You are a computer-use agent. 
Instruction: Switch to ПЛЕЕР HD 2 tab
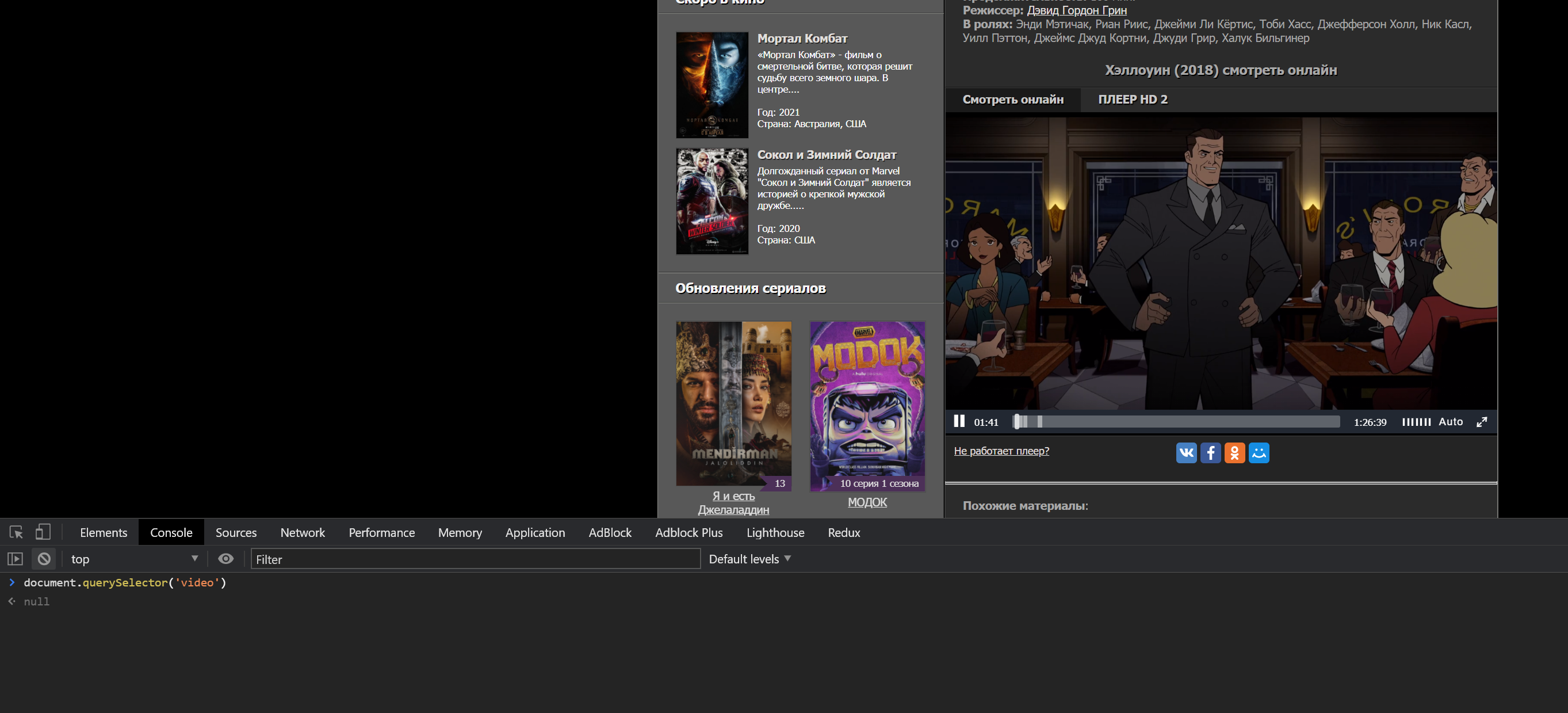1133,99
